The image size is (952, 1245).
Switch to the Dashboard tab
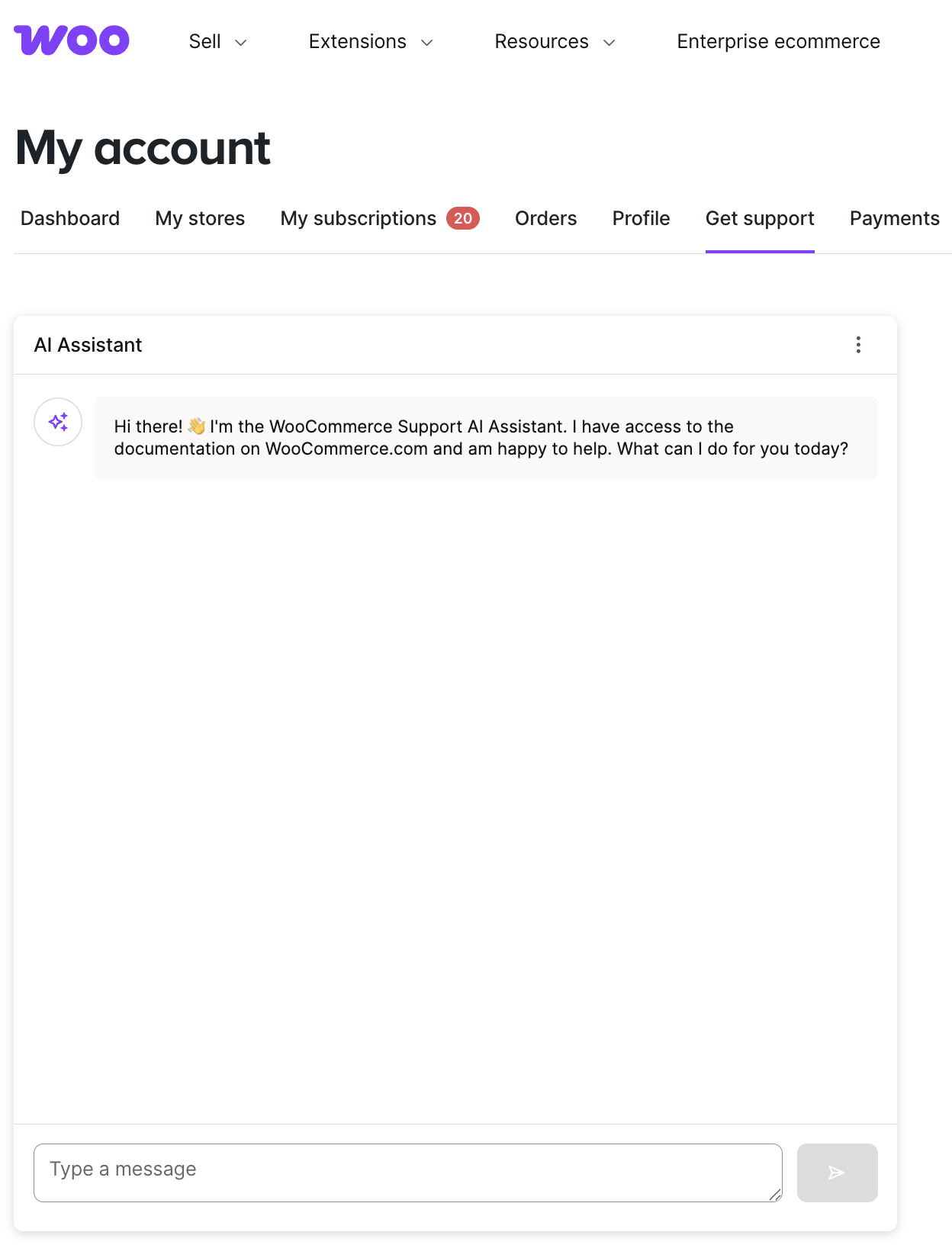click(70, 219)
